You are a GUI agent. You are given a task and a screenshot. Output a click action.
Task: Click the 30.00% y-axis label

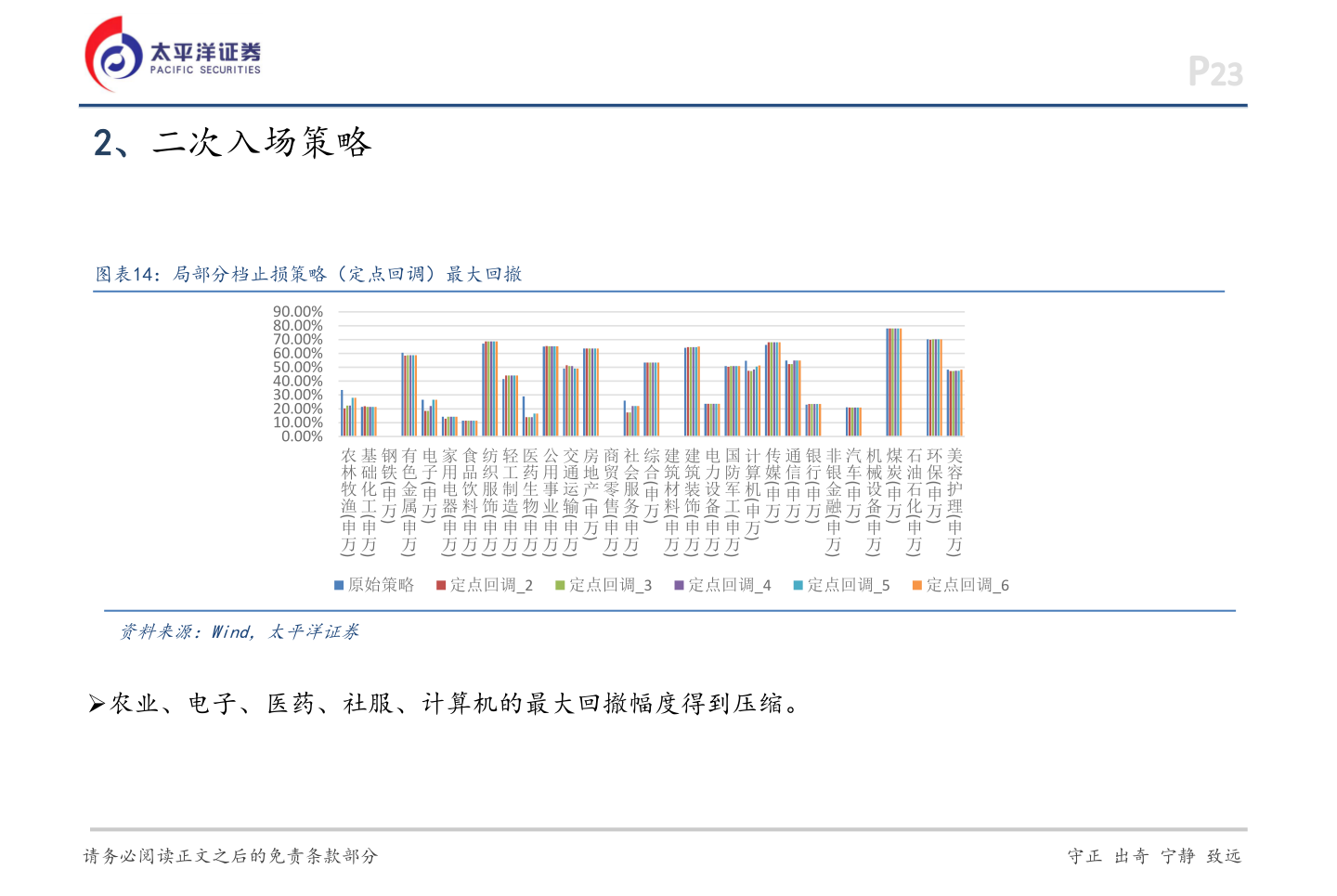pos(298,396)
